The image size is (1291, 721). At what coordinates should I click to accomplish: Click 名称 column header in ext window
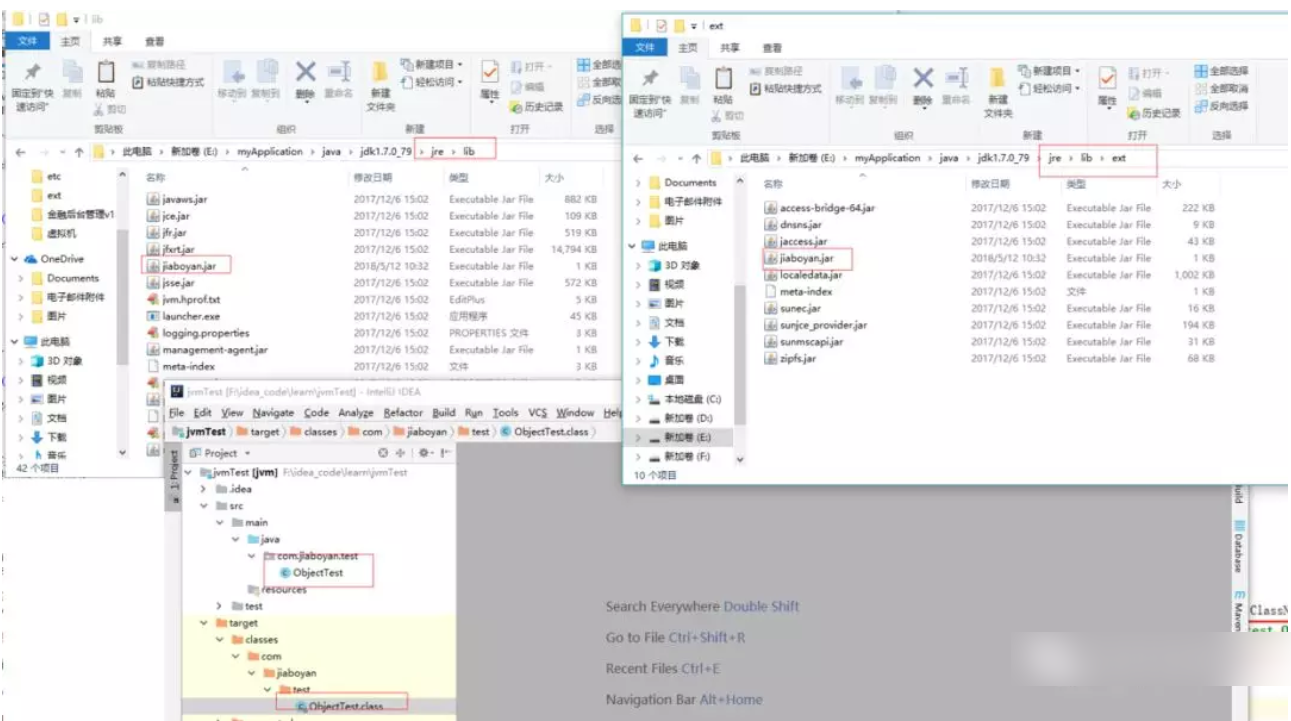tap(773, 184)
